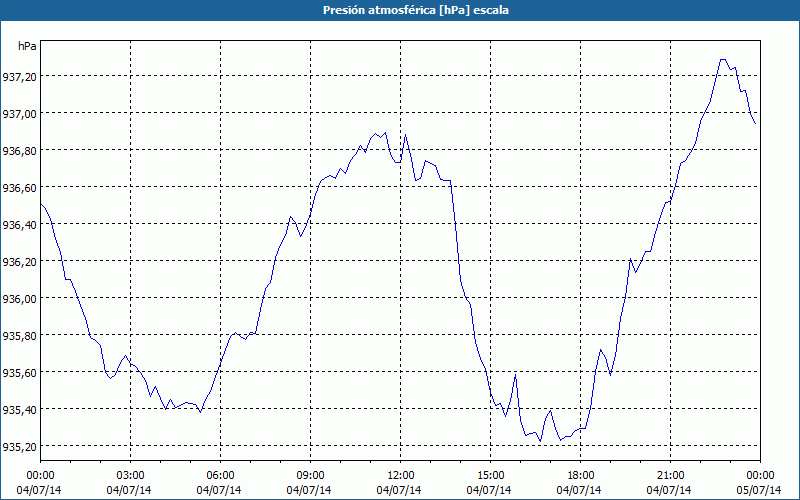Click the 21:00 time axis label

[x=670, y=475]
